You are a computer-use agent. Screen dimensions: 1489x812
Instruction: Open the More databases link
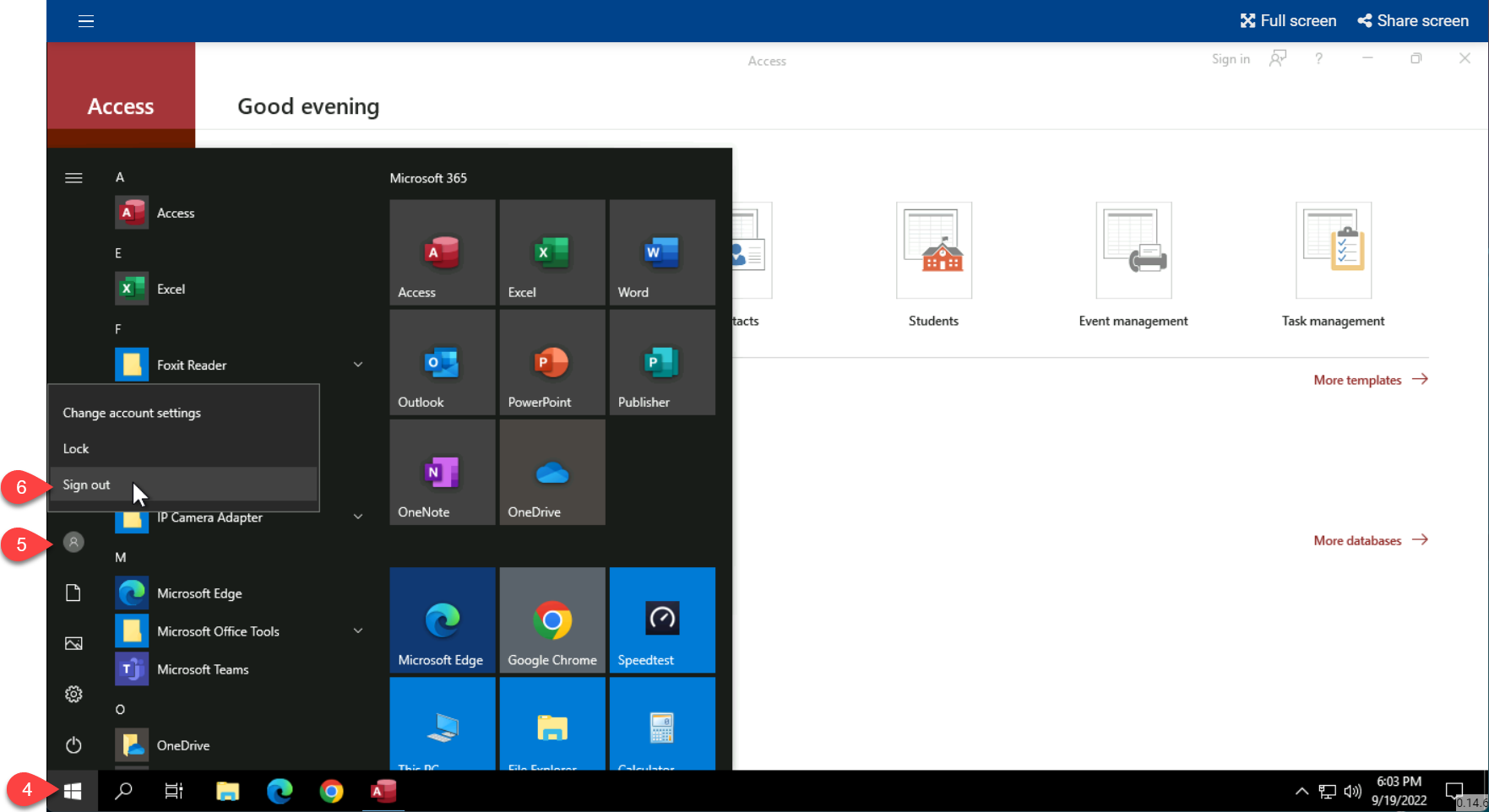pos(1370,540)
